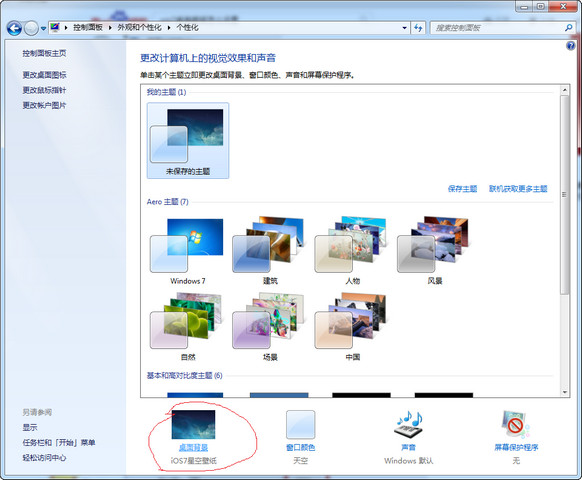582x480 pixels.
Task: Select 控制面板 in the address breadcrumb
Action: 88,27
